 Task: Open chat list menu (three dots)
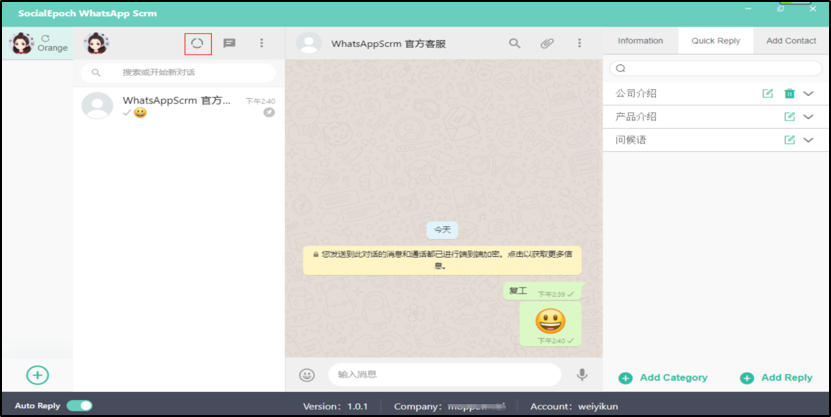[261, 43]
